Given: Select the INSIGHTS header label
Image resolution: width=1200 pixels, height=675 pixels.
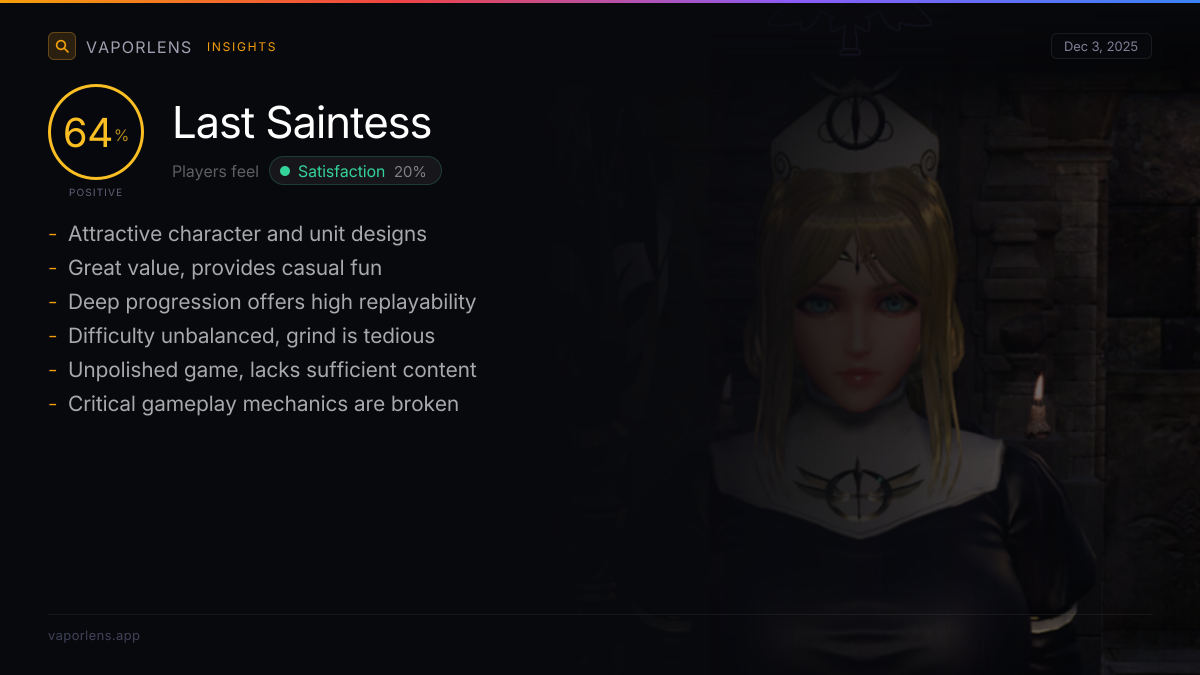Looking at the screenshot, I should coord(242,47).
